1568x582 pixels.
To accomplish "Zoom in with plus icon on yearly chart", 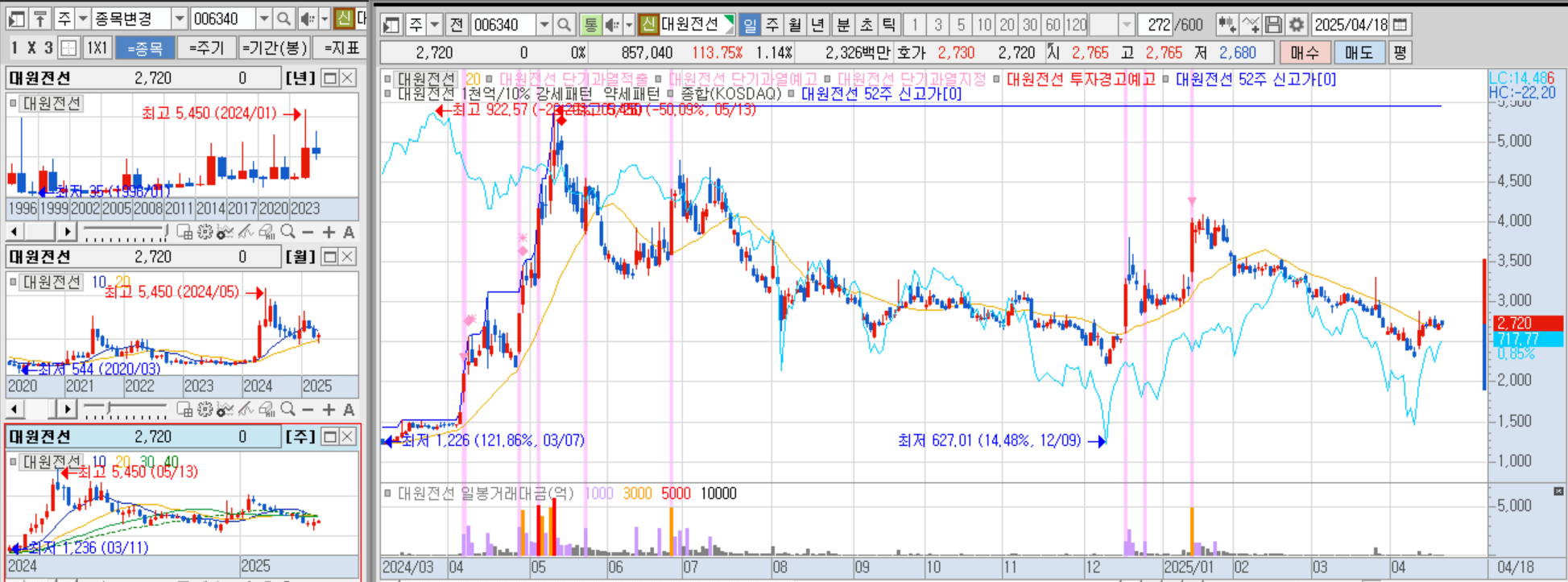I will coord(329,232).
